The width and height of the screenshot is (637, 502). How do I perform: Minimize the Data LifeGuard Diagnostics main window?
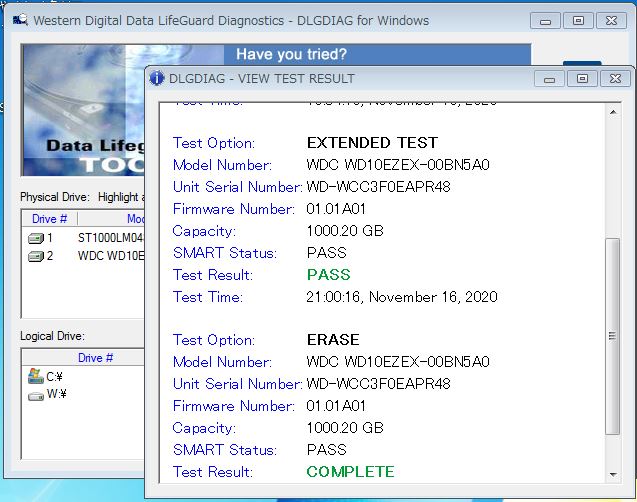point(546,21)
